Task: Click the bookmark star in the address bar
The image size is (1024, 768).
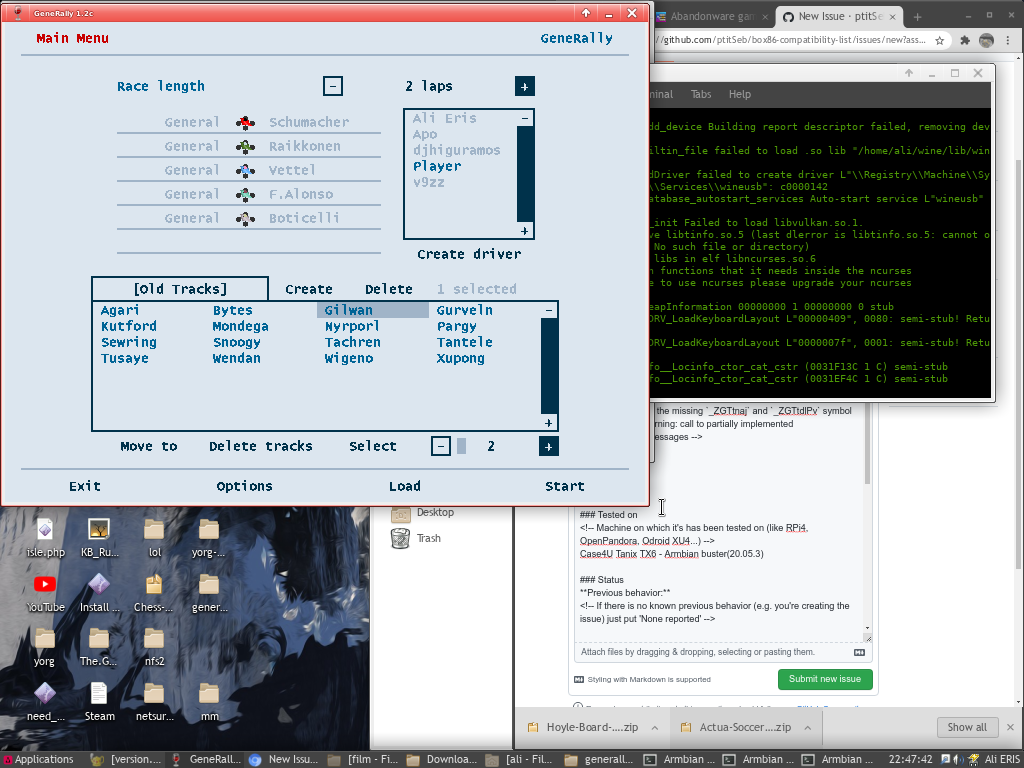Action: [x=938, y=38]
